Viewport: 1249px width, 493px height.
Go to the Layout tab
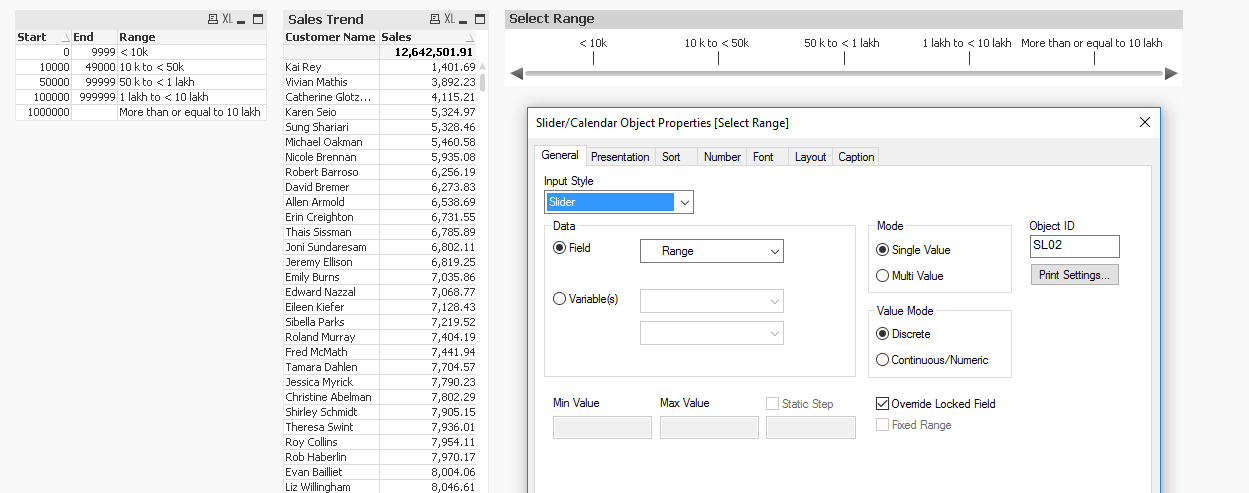[810, 157]
